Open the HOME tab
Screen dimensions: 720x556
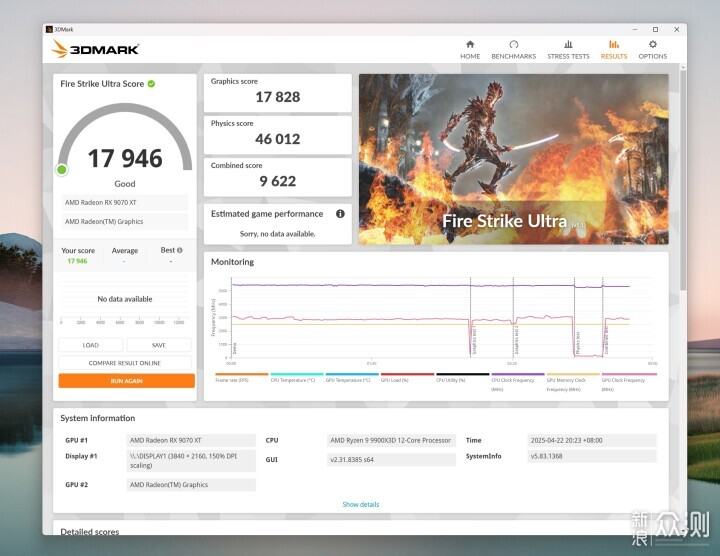(x=470, y=50)
